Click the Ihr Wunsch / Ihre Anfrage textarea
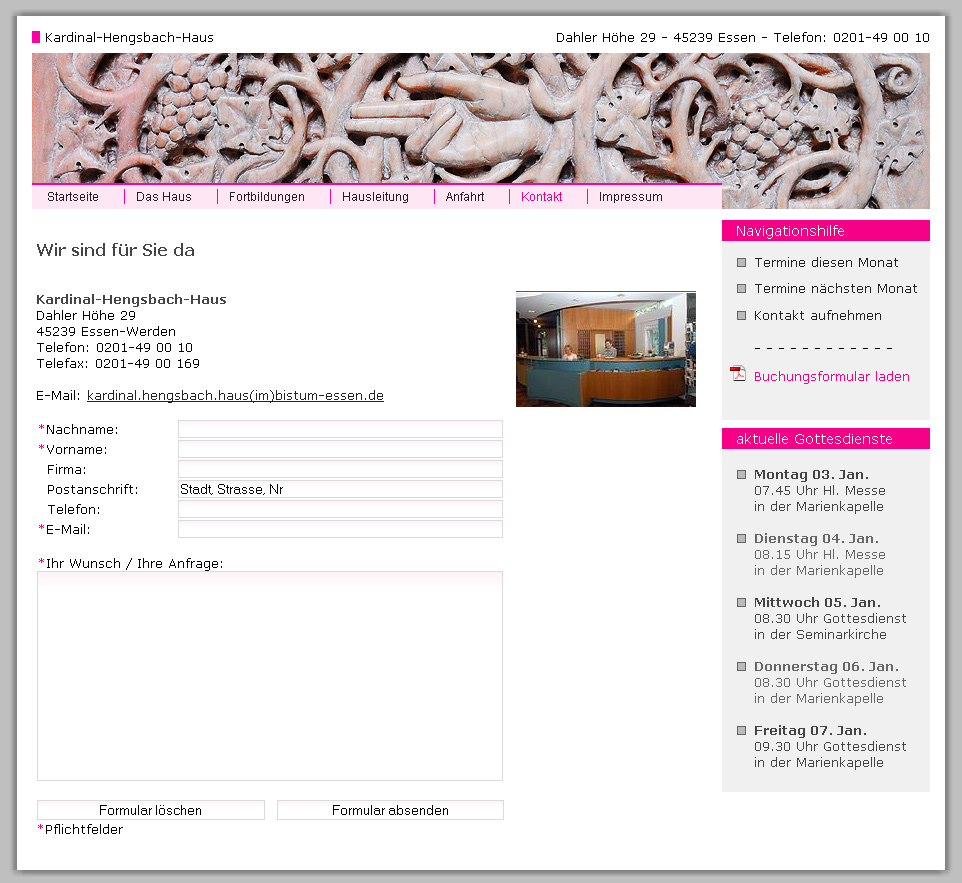The height and width of the screenshot is (883, 962). [x=270, y=676]
